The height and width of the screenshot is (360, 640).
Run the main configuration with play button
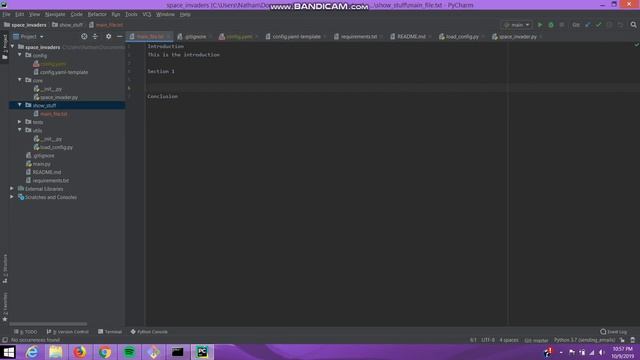click(x=540, y=25)
